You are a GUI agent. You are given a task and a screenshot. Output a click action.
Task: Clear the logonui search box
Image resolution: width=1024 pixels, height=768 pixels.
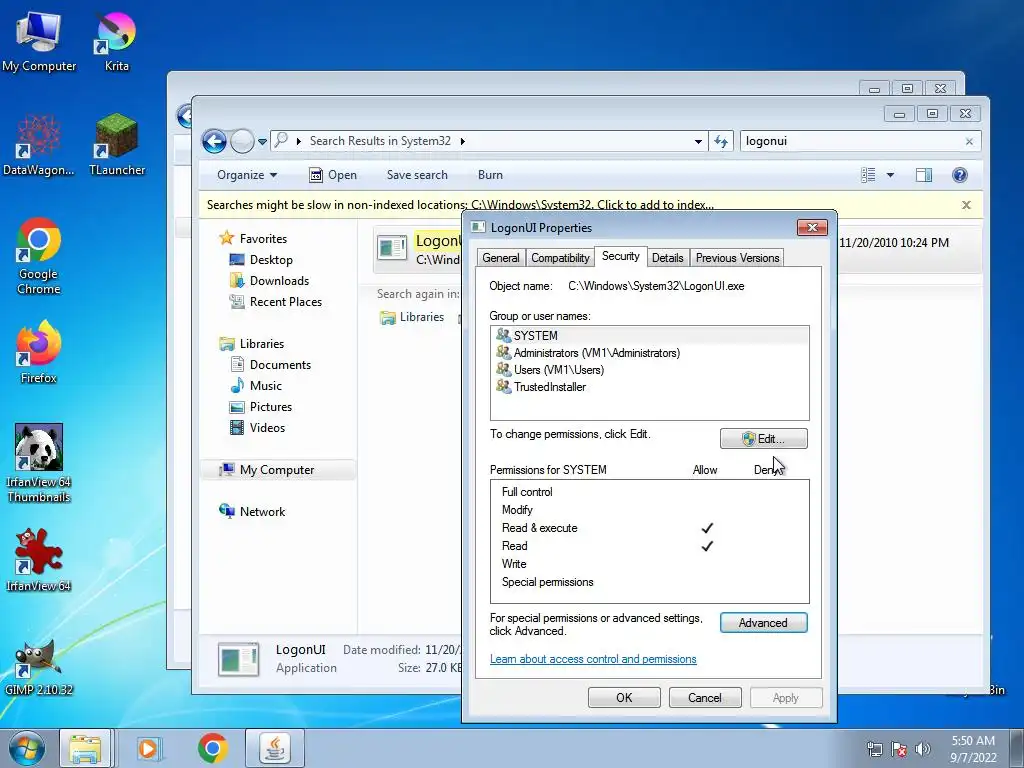(969, 142)
